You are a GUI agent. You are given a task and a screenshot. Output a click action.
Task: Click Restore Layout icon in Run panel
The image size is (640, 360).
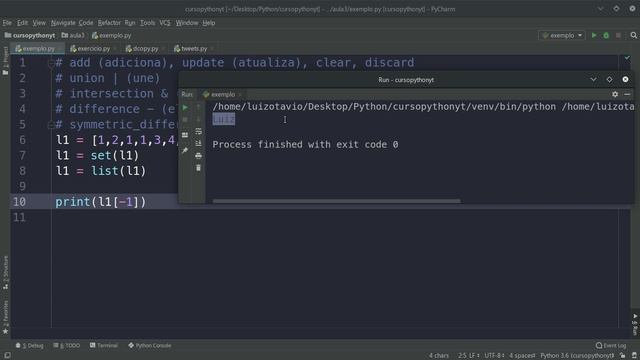(185, 135)
